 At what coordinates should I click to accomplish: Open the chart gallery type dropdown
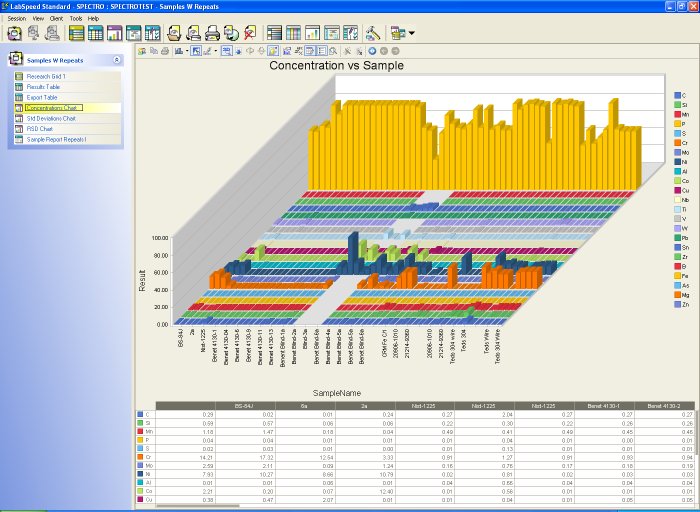point(186,50)
